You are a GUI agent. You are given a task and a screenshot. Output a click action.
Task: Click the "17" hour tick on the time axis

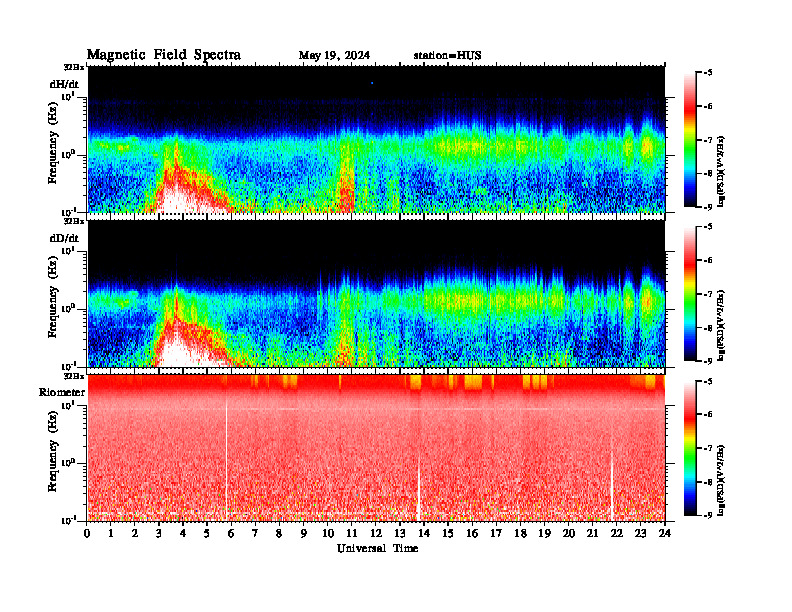pyautogui.click(x=496, y=533)
